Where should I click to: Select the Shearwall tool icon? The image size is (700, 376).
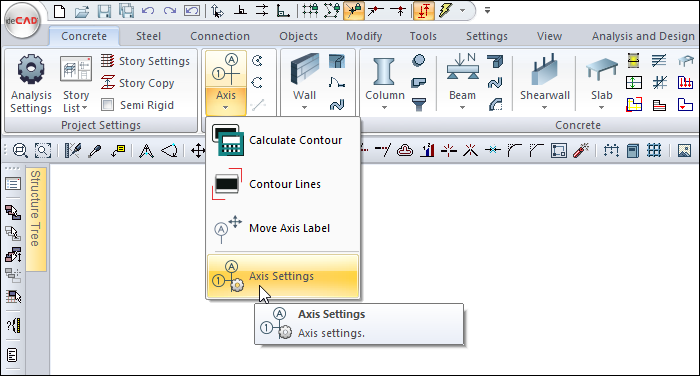click(x=544, y=70)
